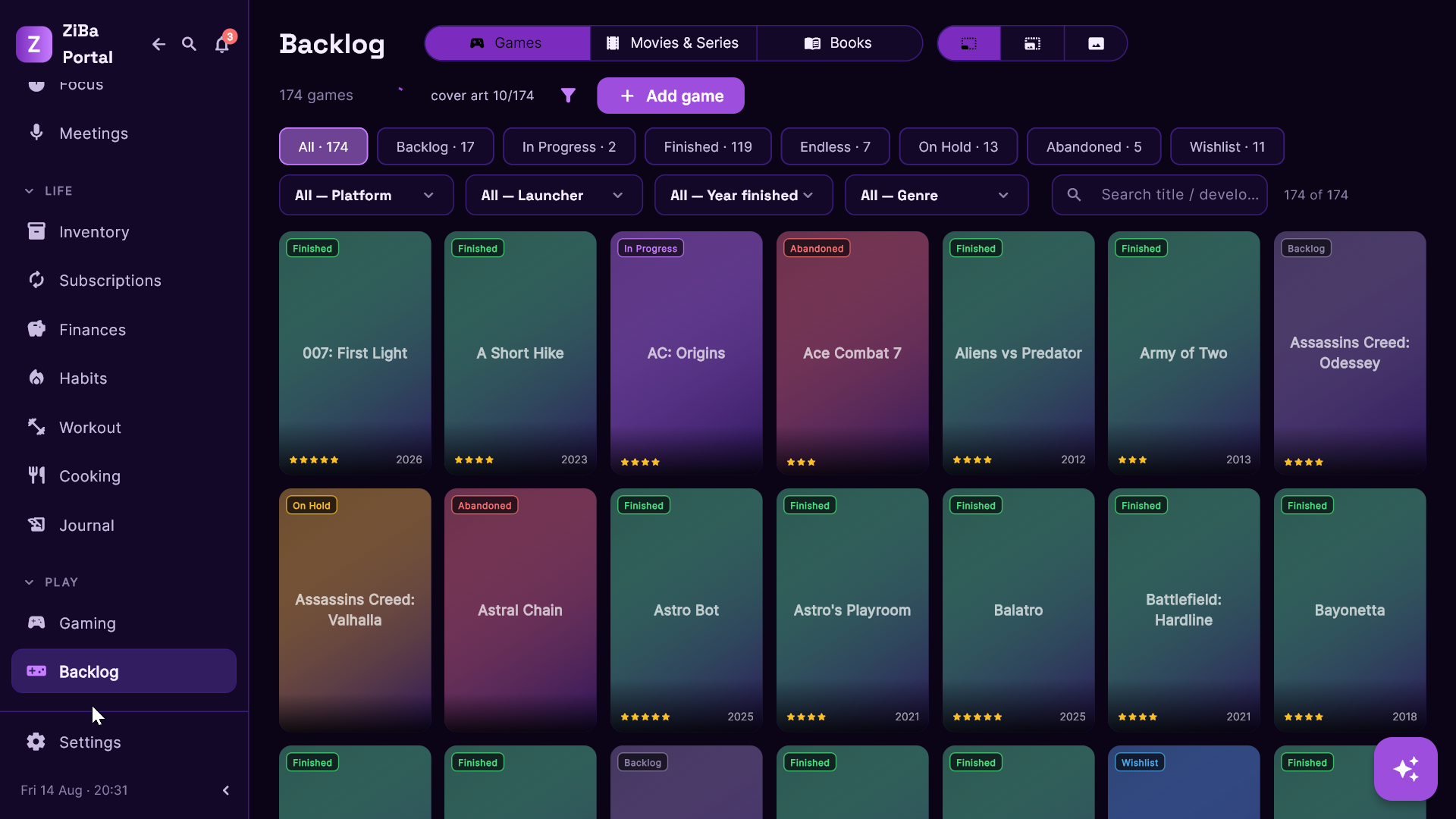Switch to the Movies & Series tab
1456x819 pixels.
(673, 43)
